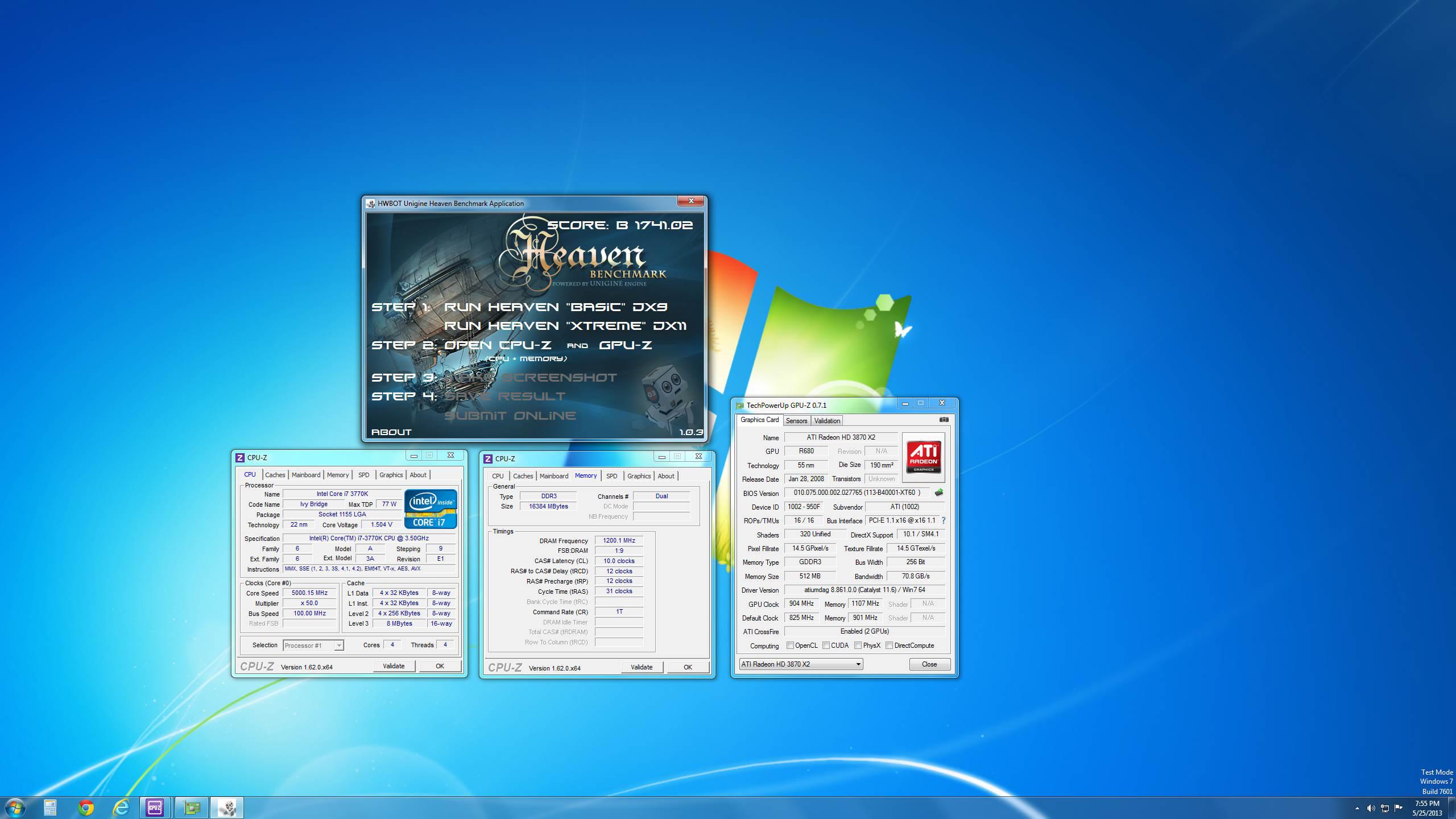1456x819 pixels.
Task: Click About in the Heaven window
Action: pos(391,432)
